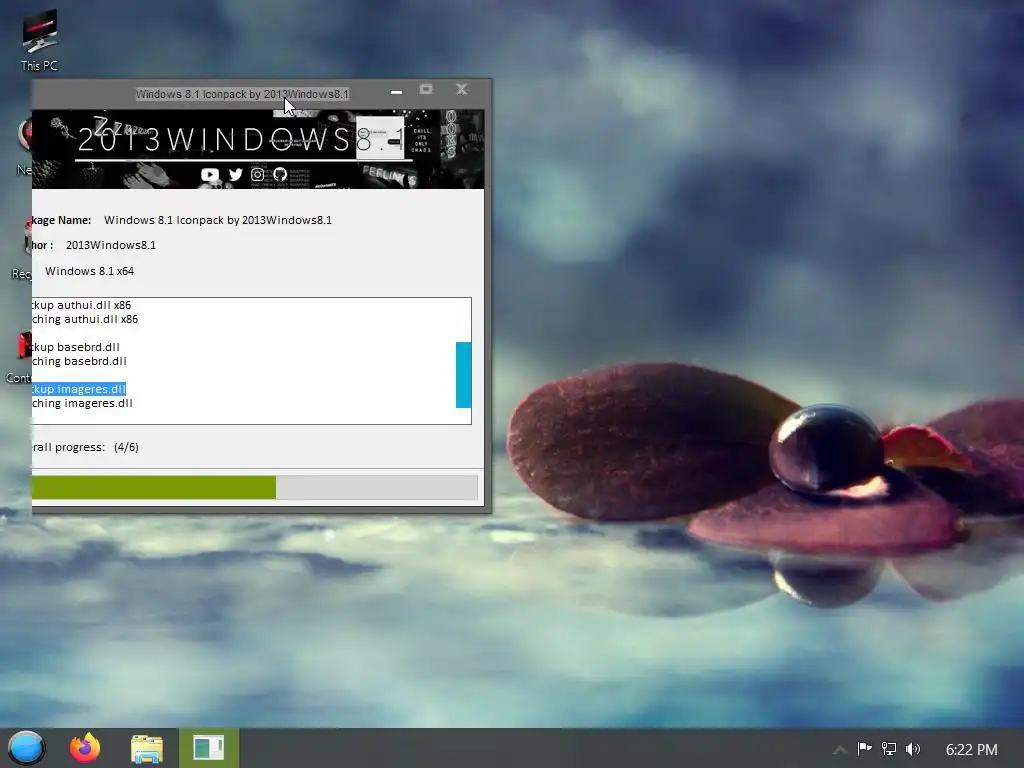Open the Action Center flag icon
This screenshot has height=768, width=1024.
[864, 748]
